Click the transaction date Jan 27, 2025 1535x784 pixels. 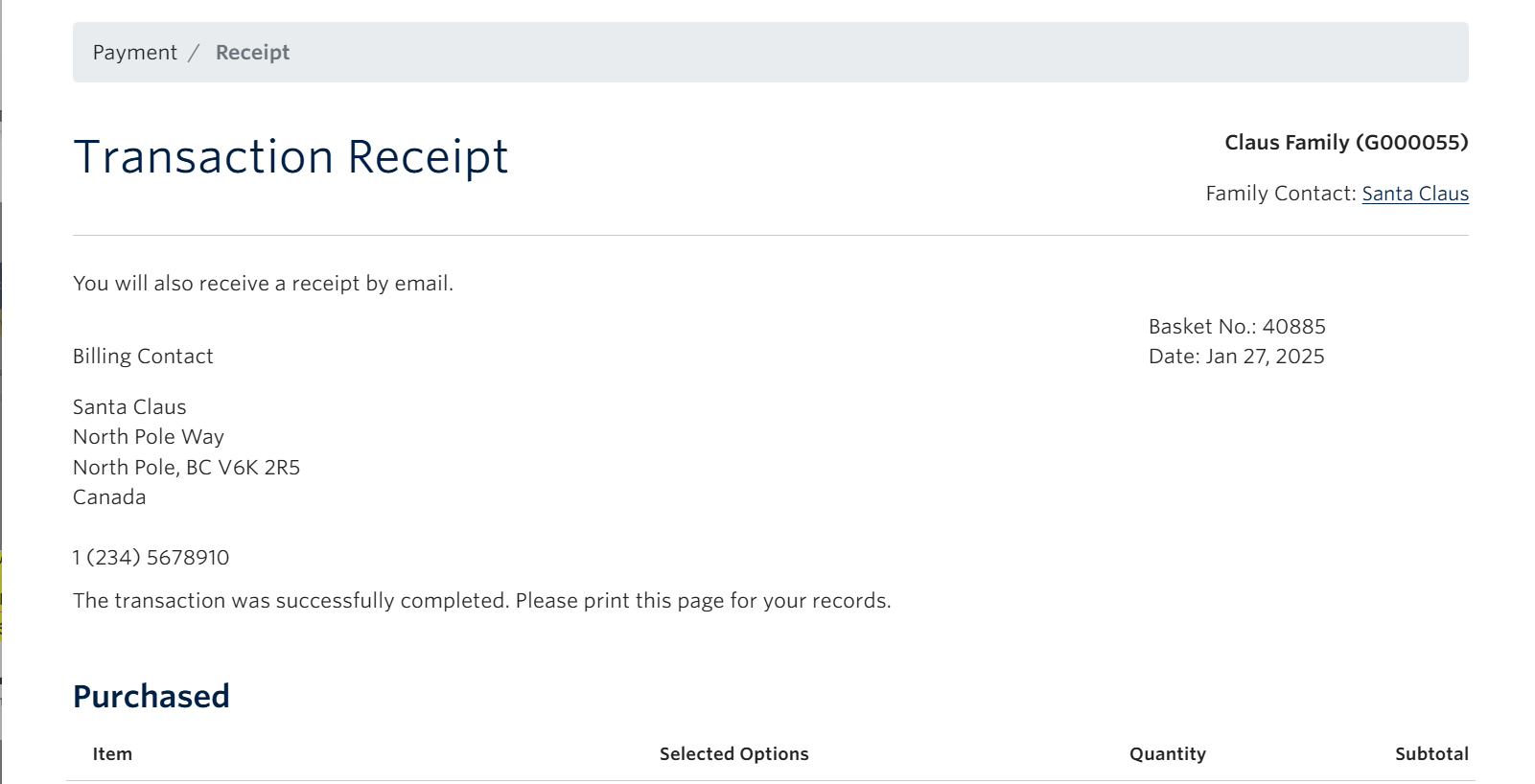point(1236,356)
